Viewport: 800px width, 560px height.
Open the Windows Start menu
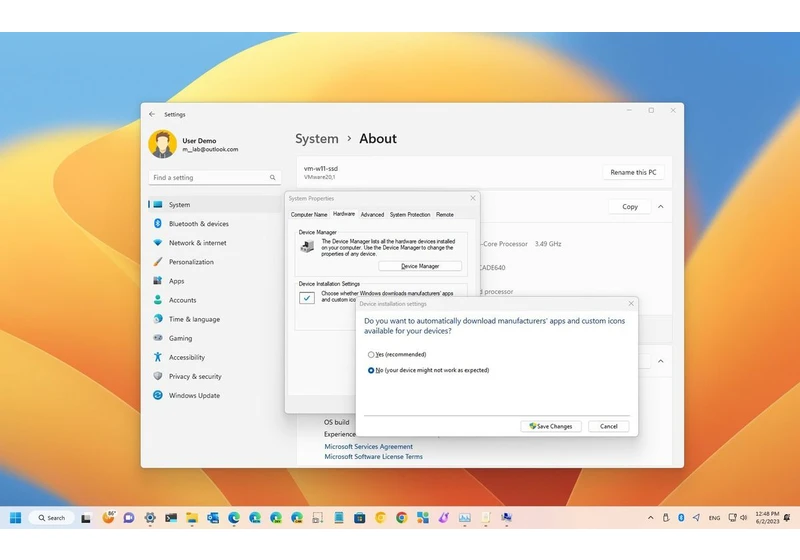(15, 518)
